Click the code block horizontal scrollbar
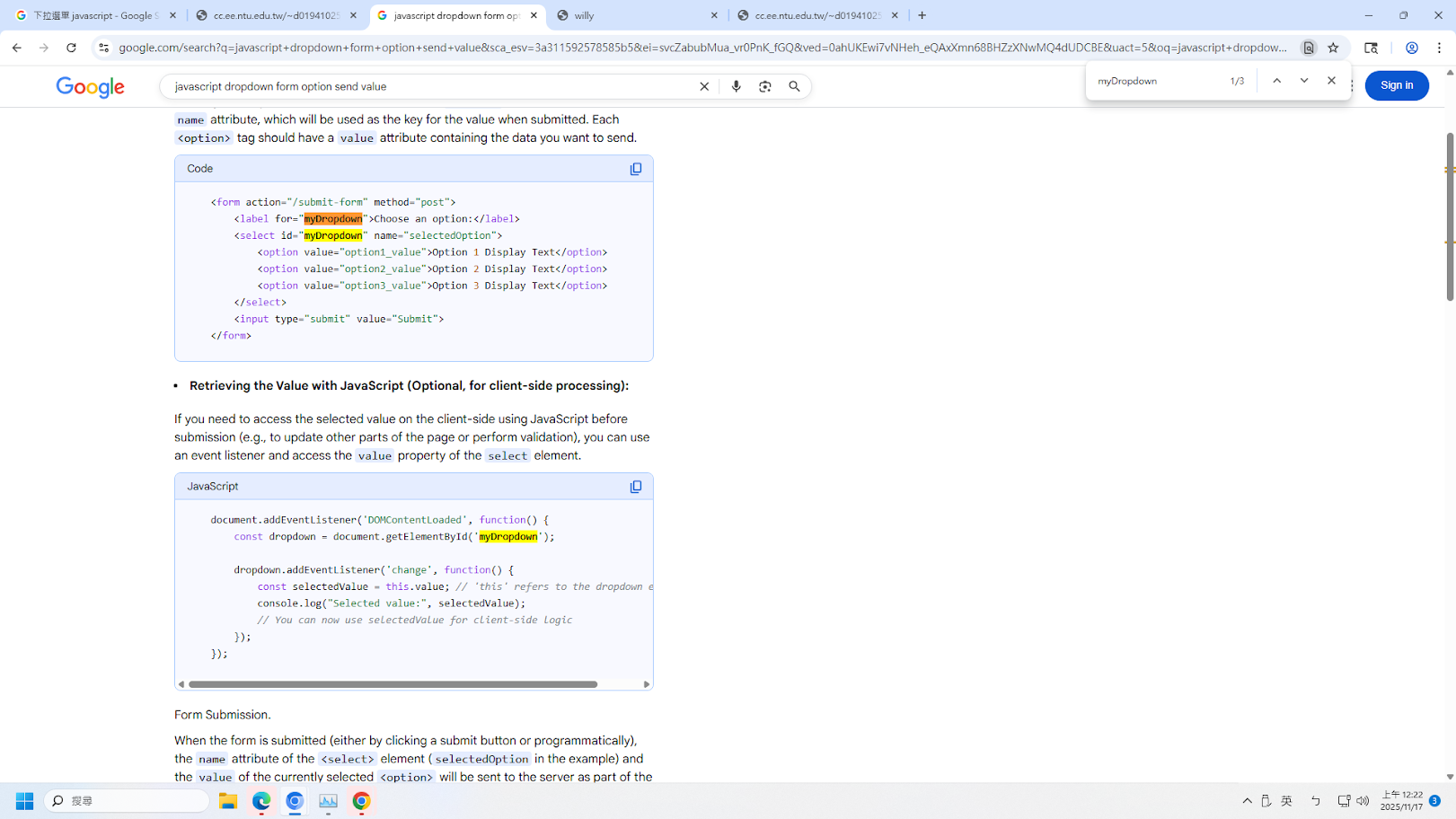The width and height of the screenshot is (1456, 819). point(393,684)
